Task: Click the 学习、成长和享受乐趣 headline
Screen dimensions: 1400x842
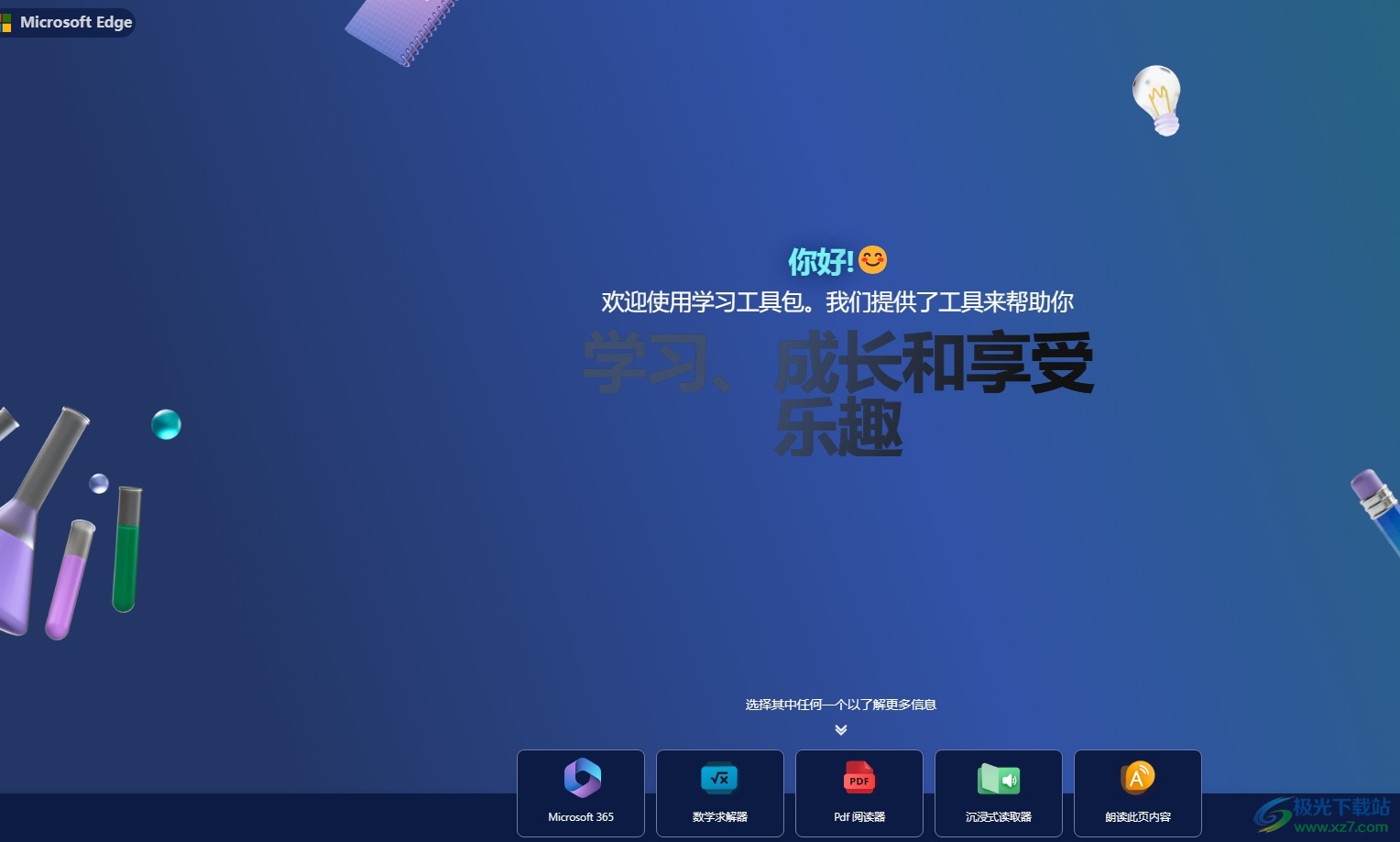Action: [x=838, y=394]
